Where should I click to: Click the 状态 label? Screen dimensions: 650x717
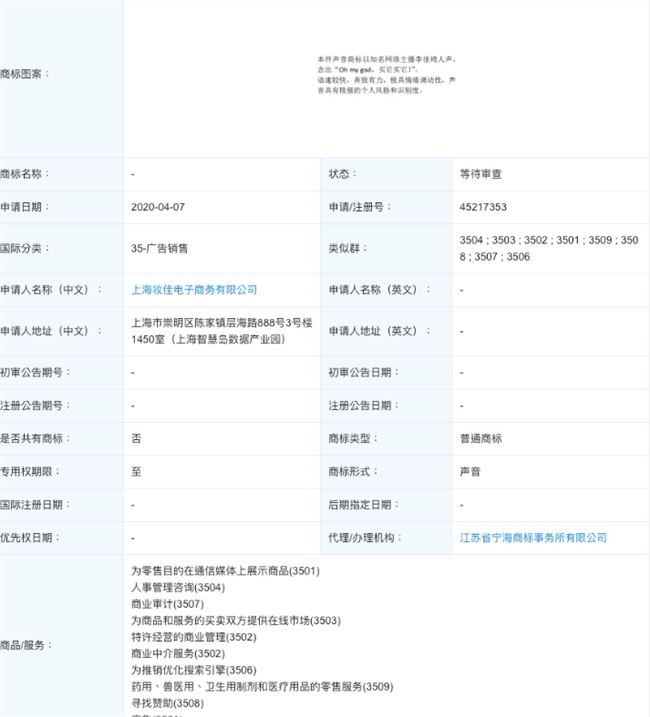click(x=343, y=174)
